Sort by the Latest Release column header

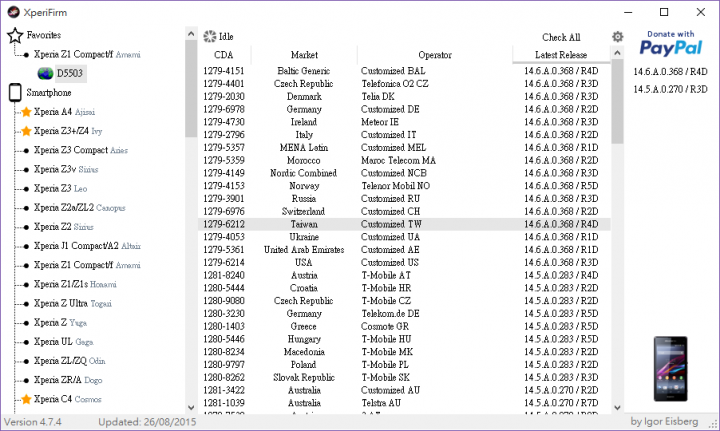(x=561, y=55)
